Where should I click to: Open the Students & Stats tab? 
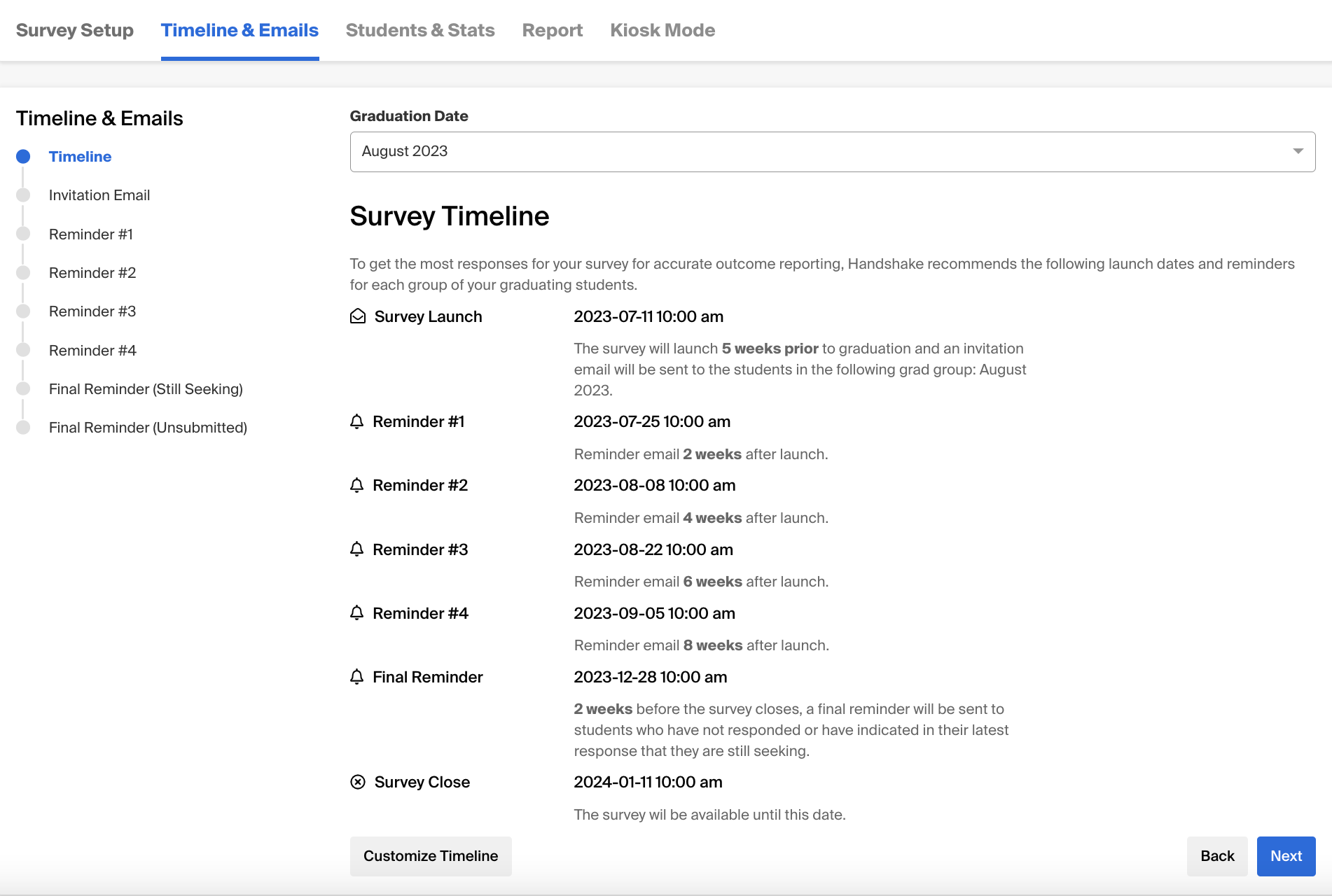pyautogui.click(x=420, y=30)
